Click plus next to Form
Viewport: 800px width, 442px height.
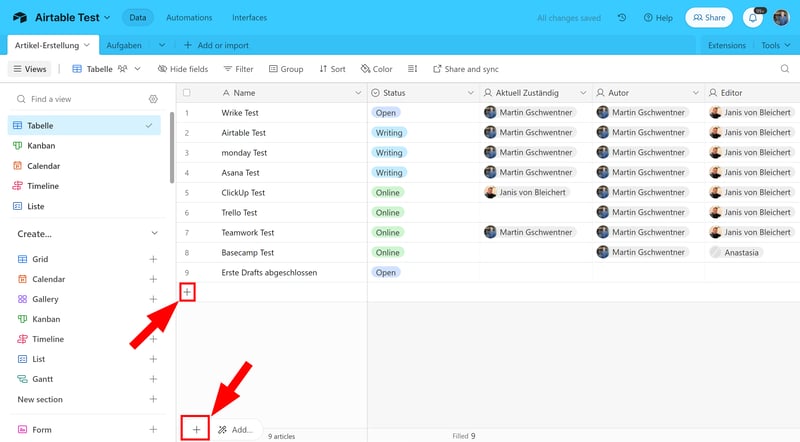click(x=153, y=430)
